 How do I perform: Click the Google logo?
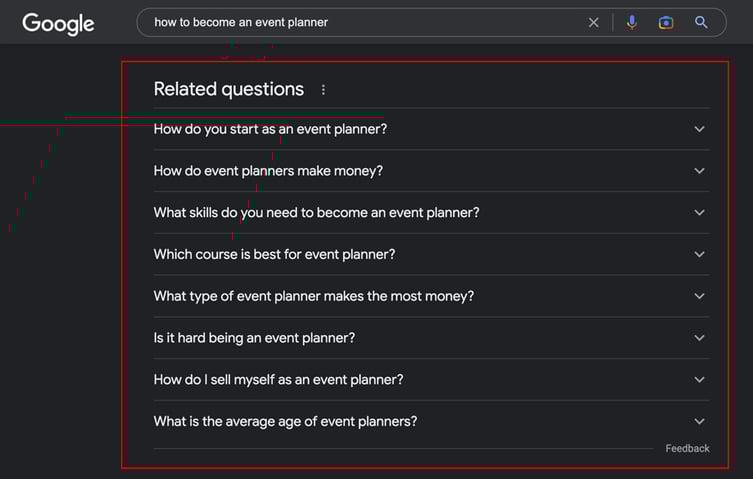[58, 24]
